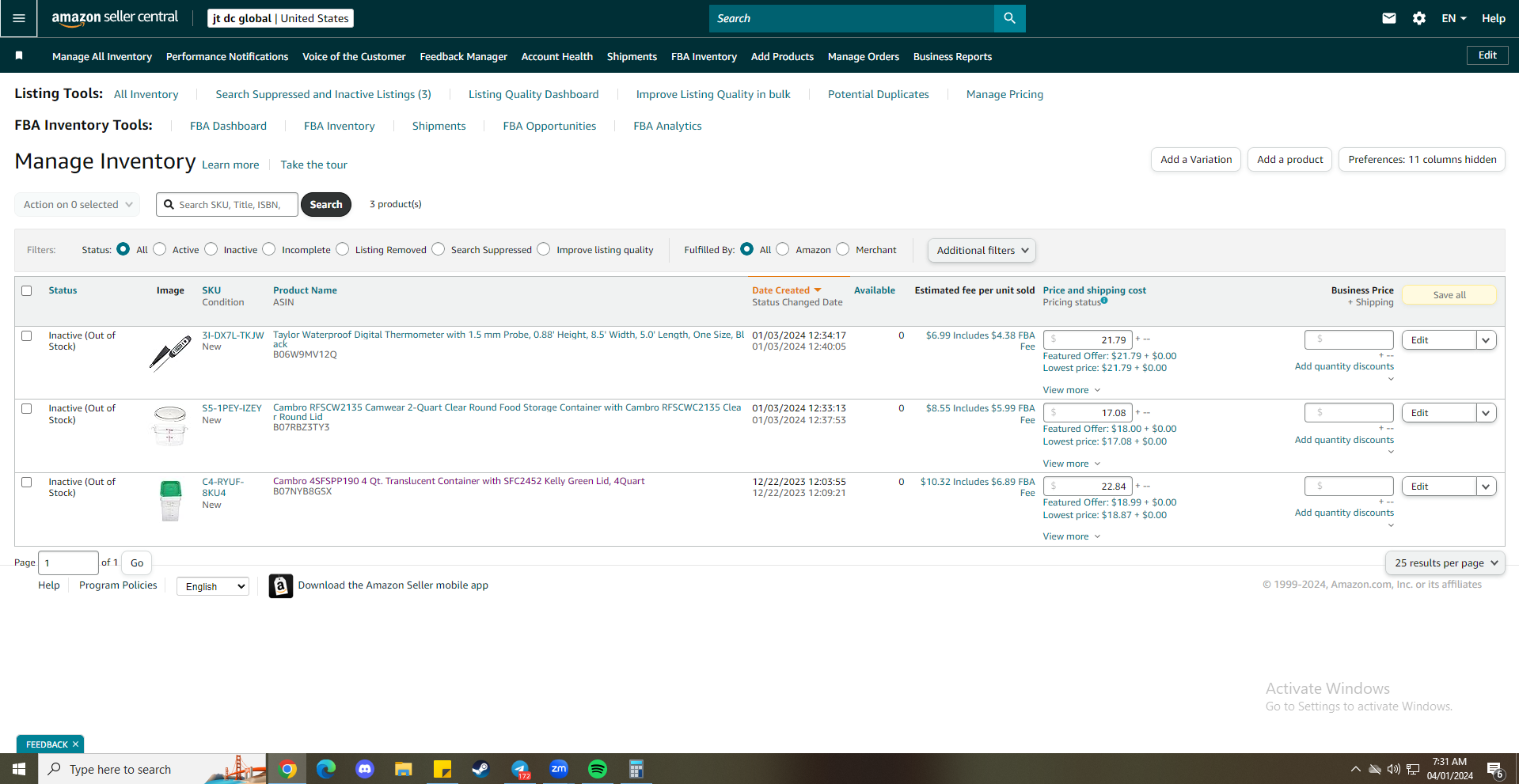The height and width of the screenshot is (784, 1519).
Task: Open Feedback Manager menu item
Action: point(464,56)
